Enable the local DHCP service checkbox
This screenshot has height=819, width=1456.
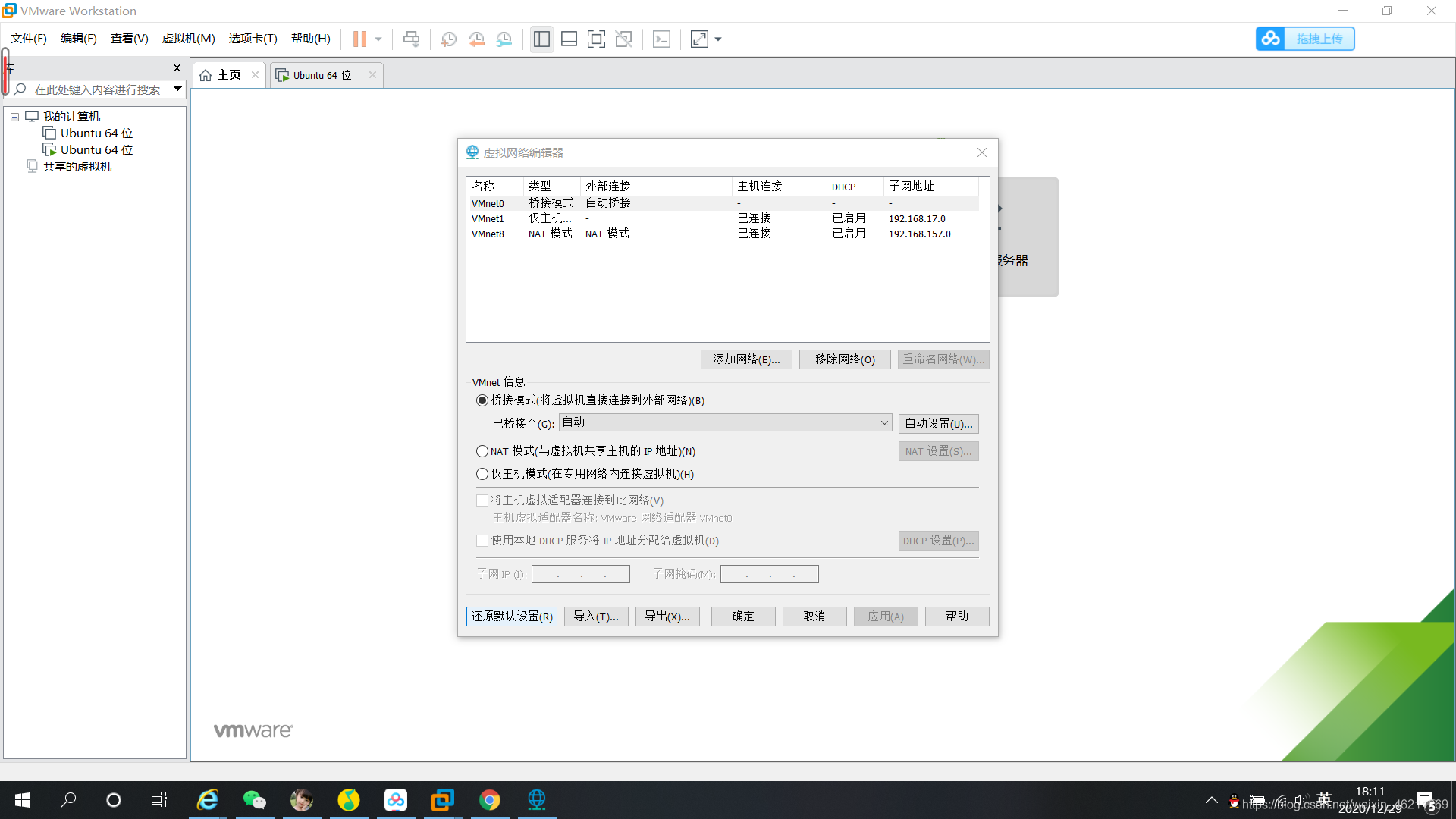point(482,540)
